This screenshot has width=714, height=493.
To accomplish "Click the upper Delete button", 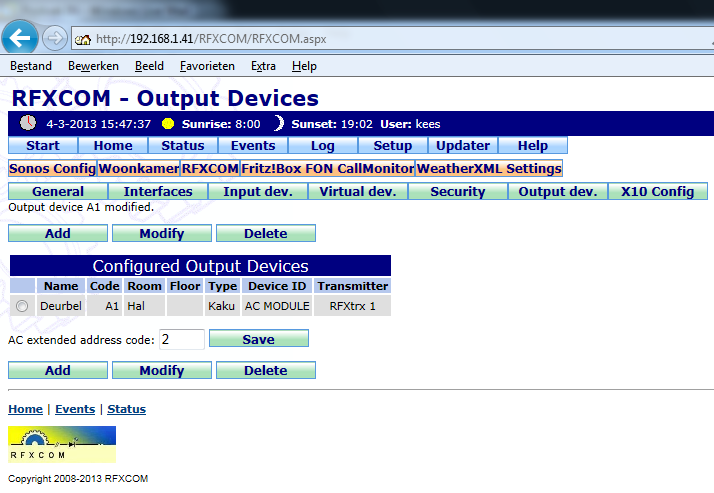I will click(x=265, y=233).
